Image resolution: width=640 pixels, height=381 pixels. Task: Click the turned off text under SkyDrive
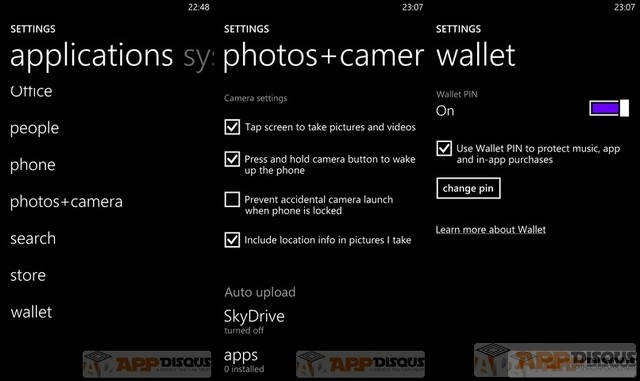(x=244, y=330)
